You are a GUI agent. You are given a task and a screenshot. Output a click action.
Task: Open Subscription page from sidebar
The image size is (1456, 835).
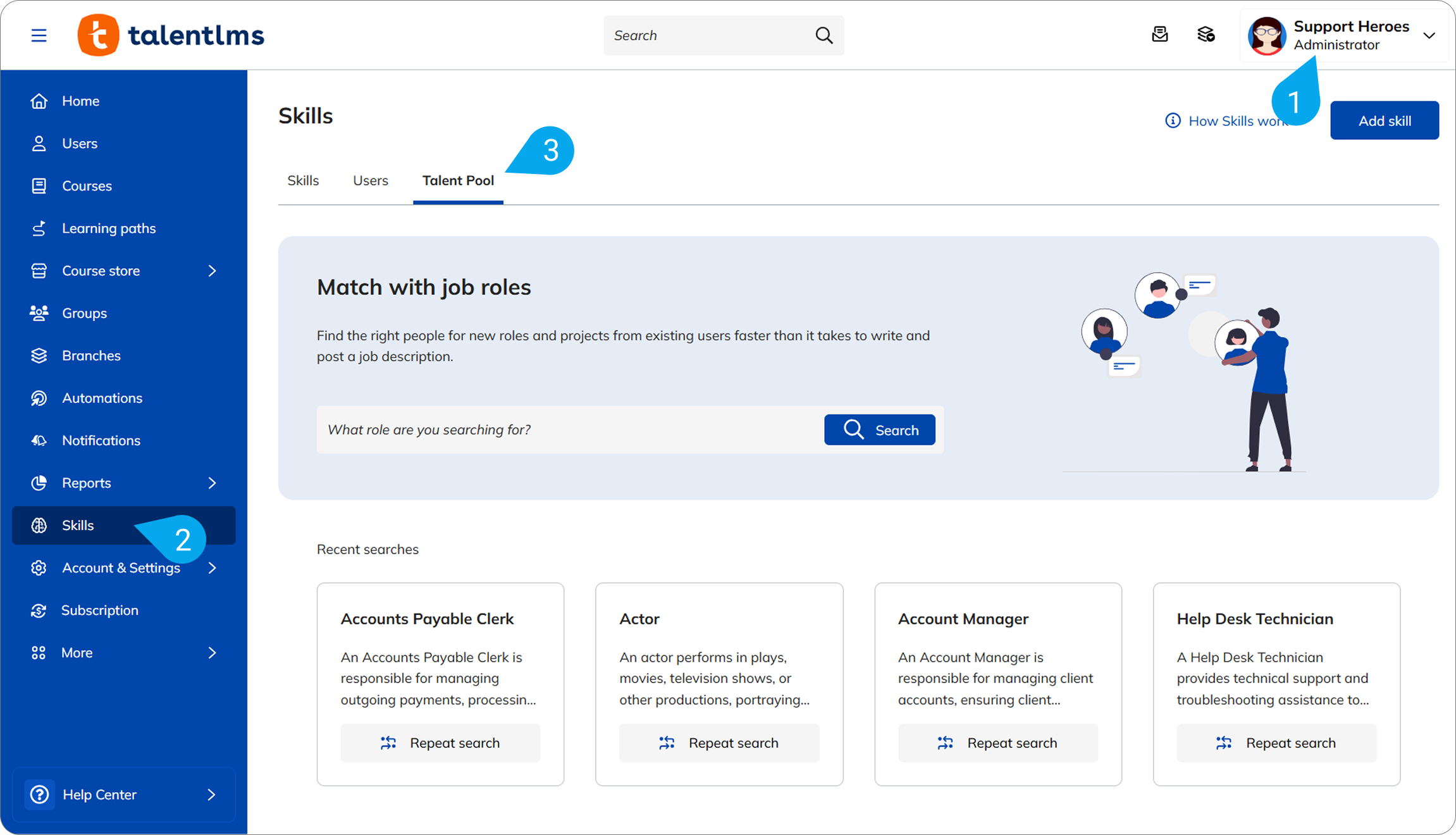[99, 610]
